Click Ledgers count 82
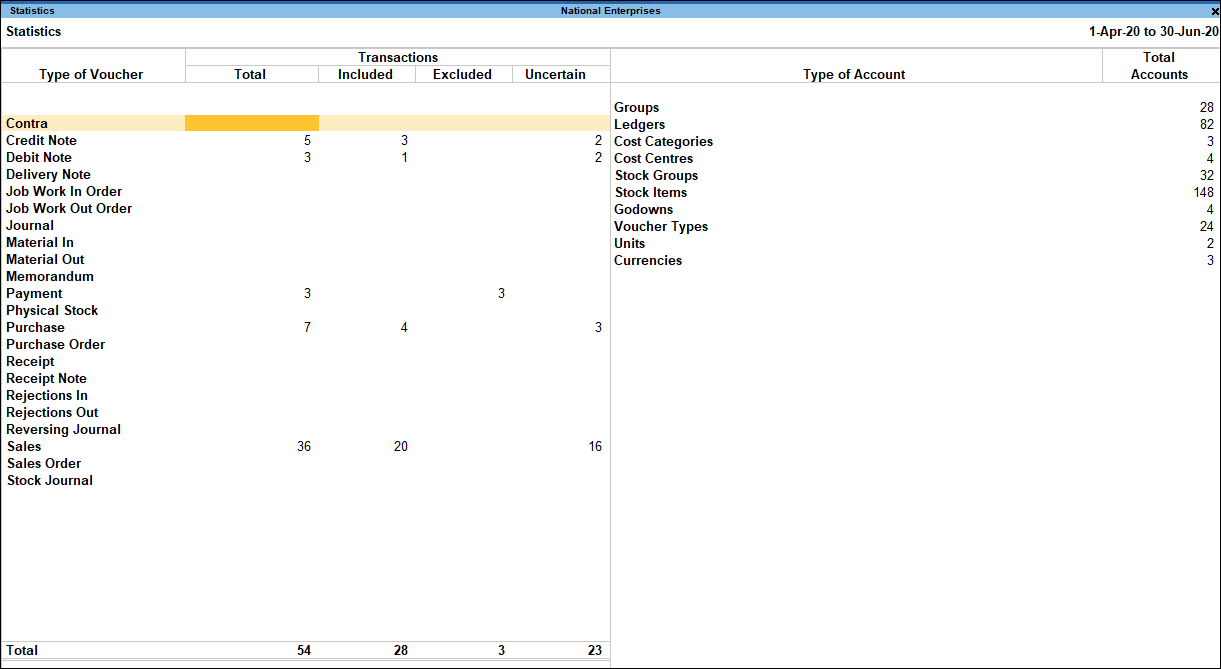Screen dimensions: 1221x669 coord(1207,125)
